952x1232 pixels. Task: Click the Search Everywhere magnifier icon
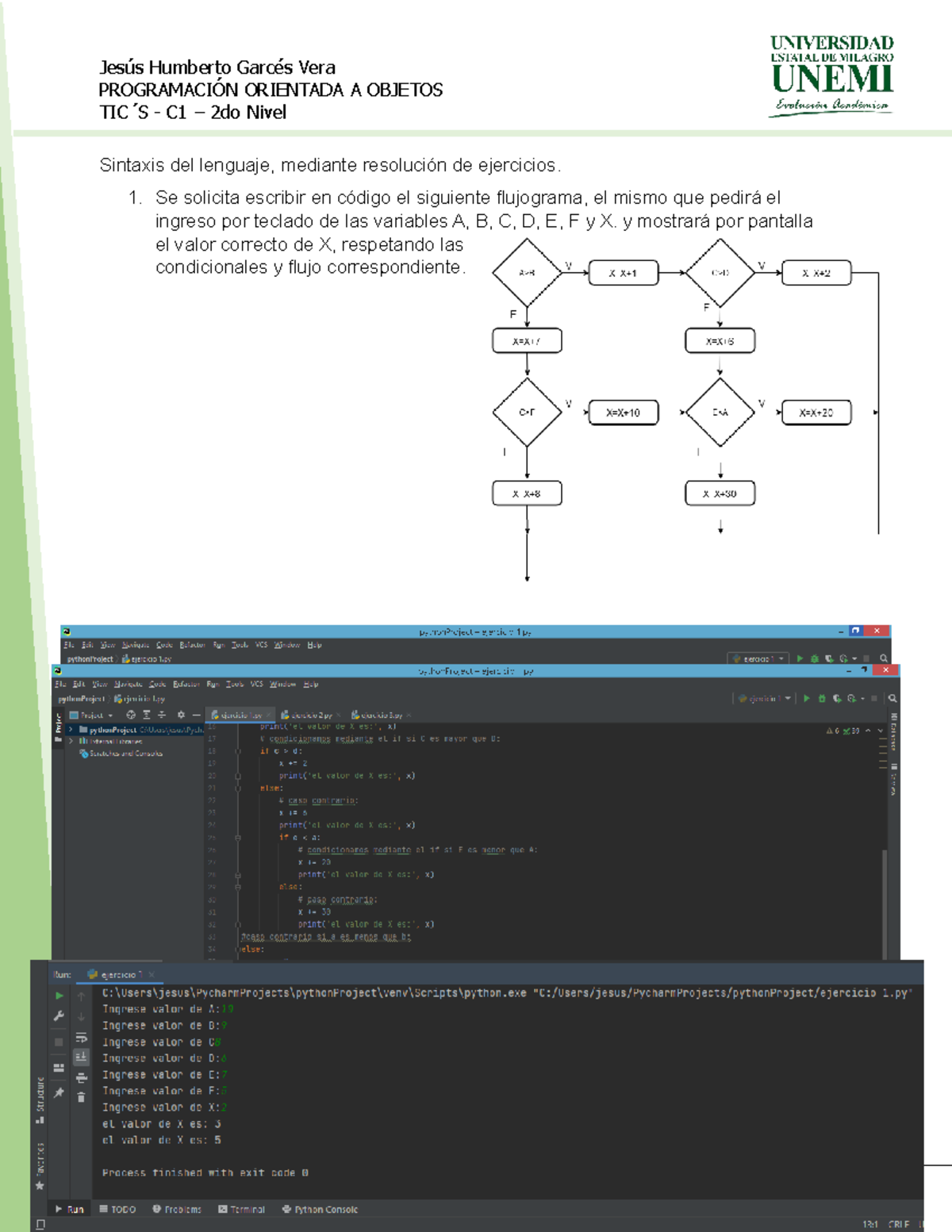pos(892,699)
